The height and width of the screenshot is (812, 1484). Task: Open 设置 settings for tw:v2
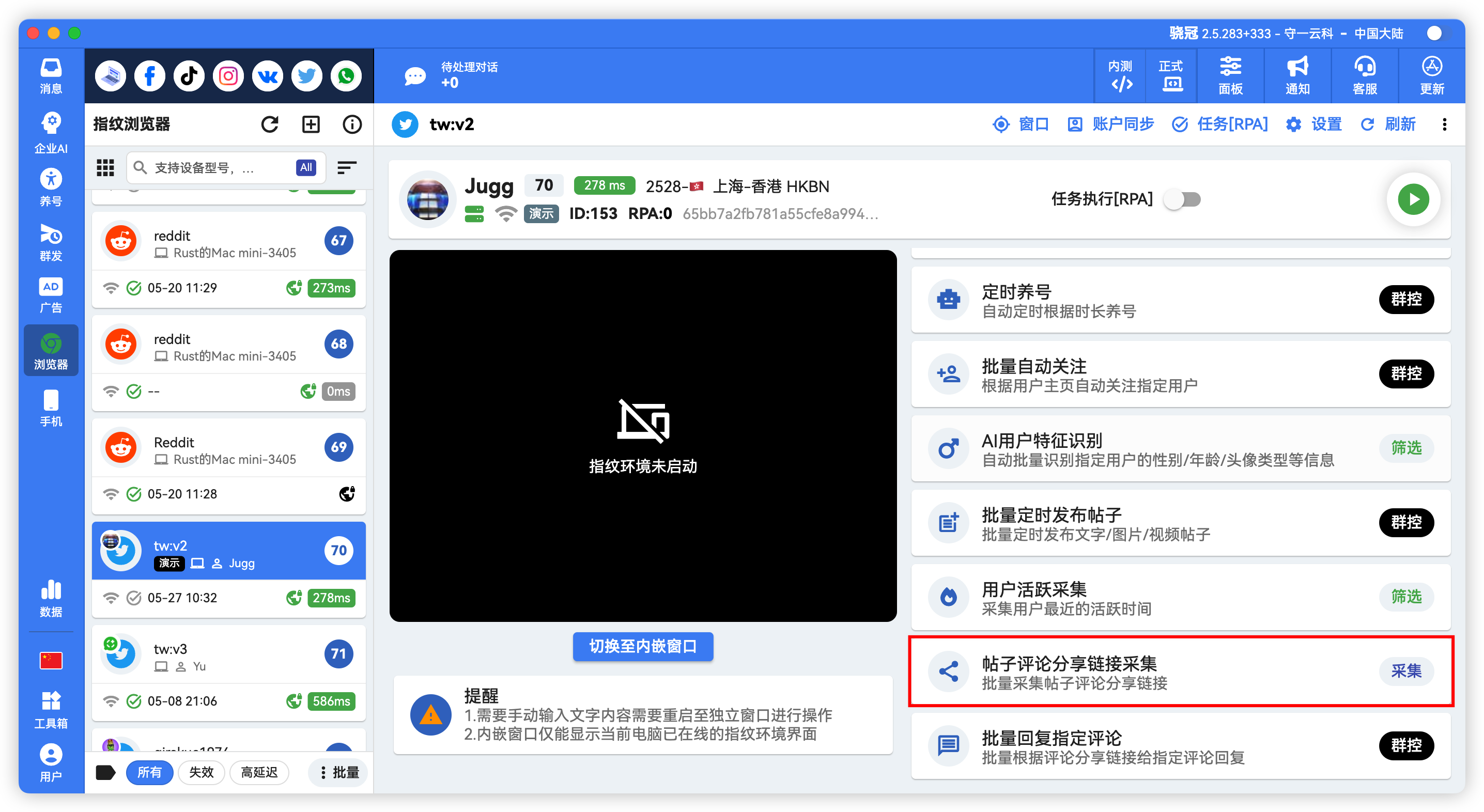click(1314, 124)
